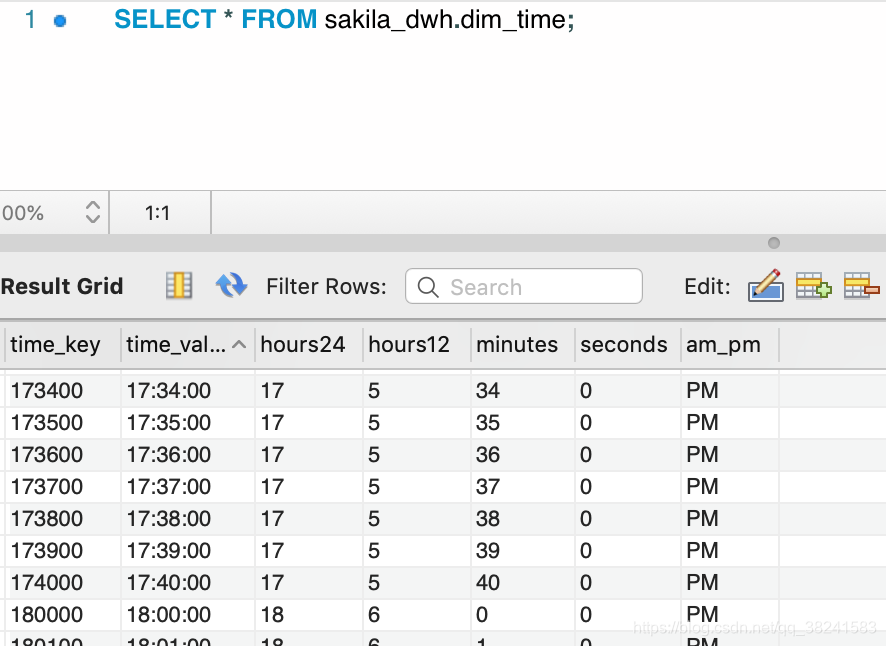Select cell 17:39:00 in time_value
The width and height of the screenshot is (886, 646).
tap(188, 551)
